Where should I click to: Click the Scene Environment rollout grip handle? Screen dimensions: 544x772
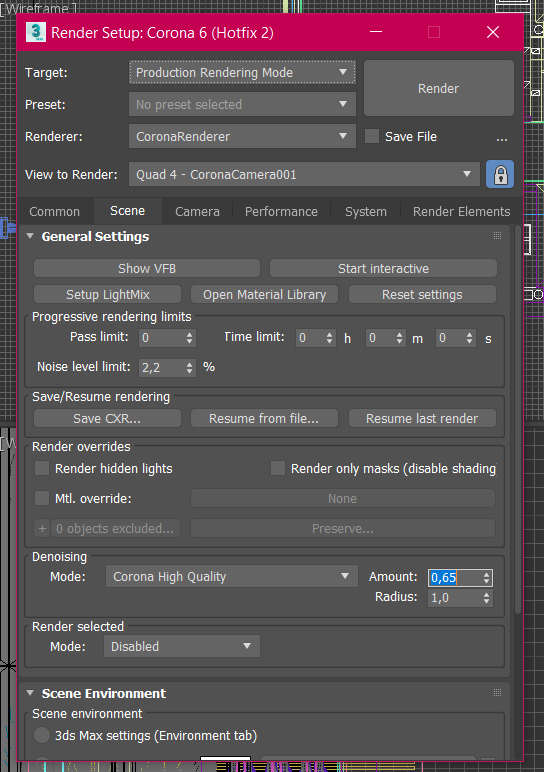point(497,693)
